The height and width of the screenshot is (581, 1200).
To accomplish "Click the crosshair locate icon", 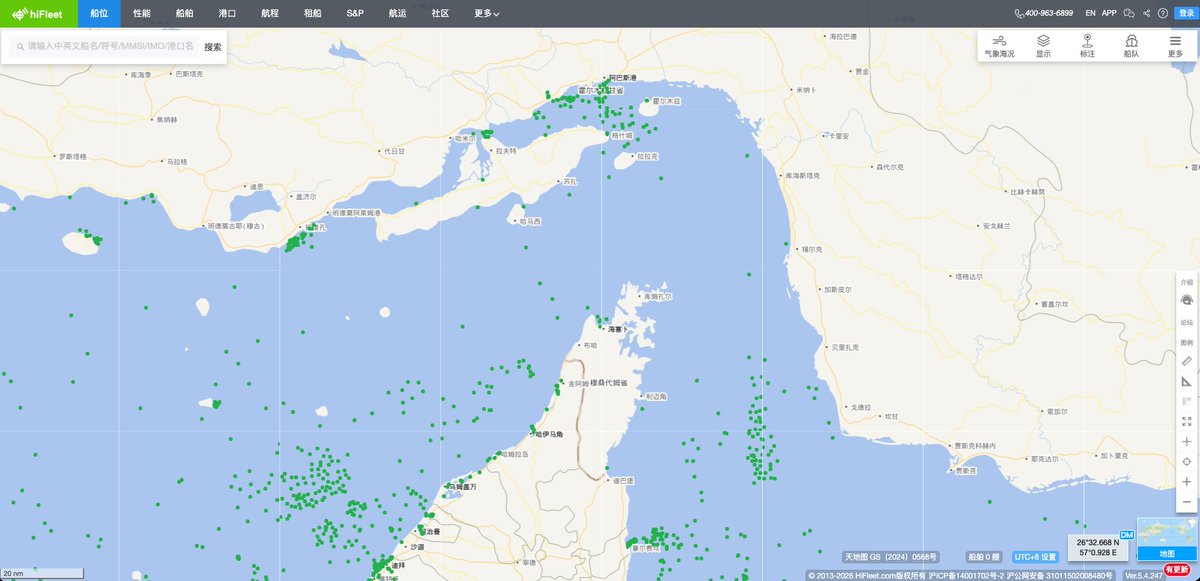I will [1187, 461].
